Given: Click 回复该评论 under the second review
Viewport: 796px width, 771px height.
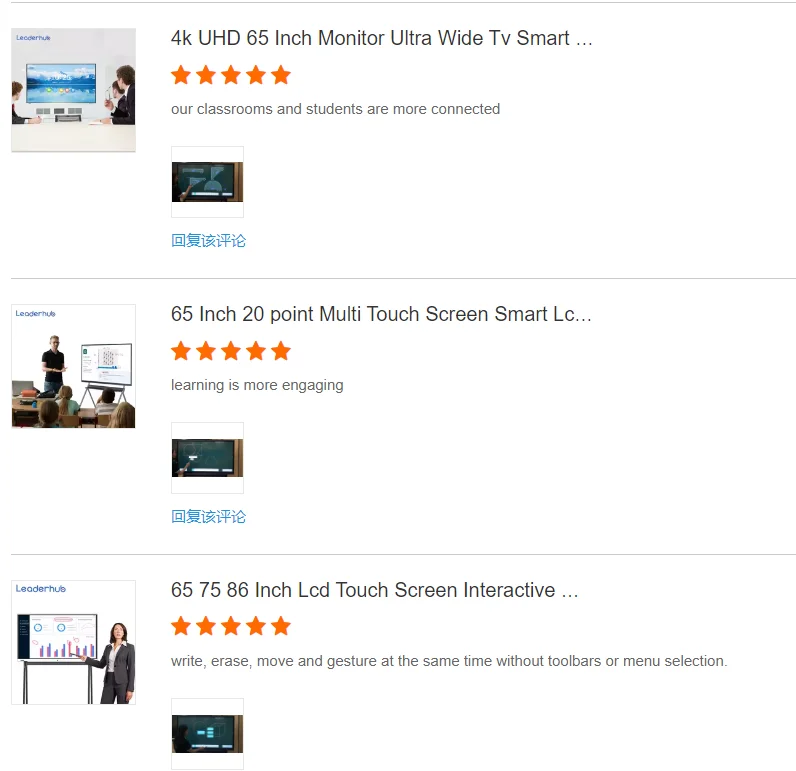Looking at the screenshot, I should [208, 517].
